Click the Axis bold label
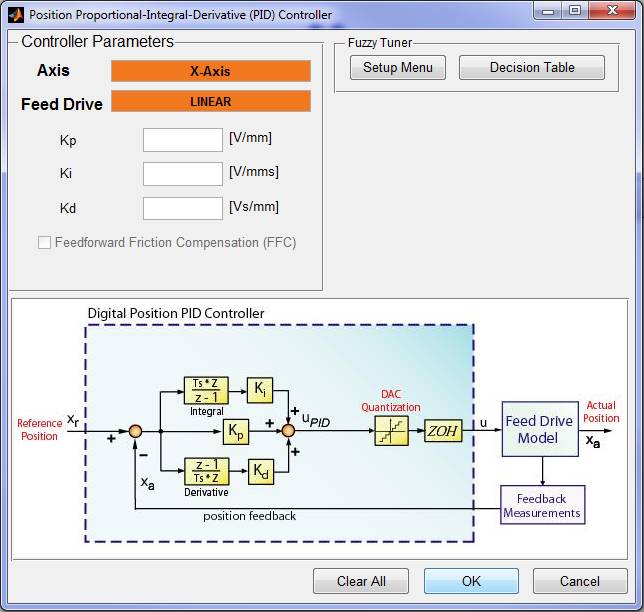 (x=53, y=70)
